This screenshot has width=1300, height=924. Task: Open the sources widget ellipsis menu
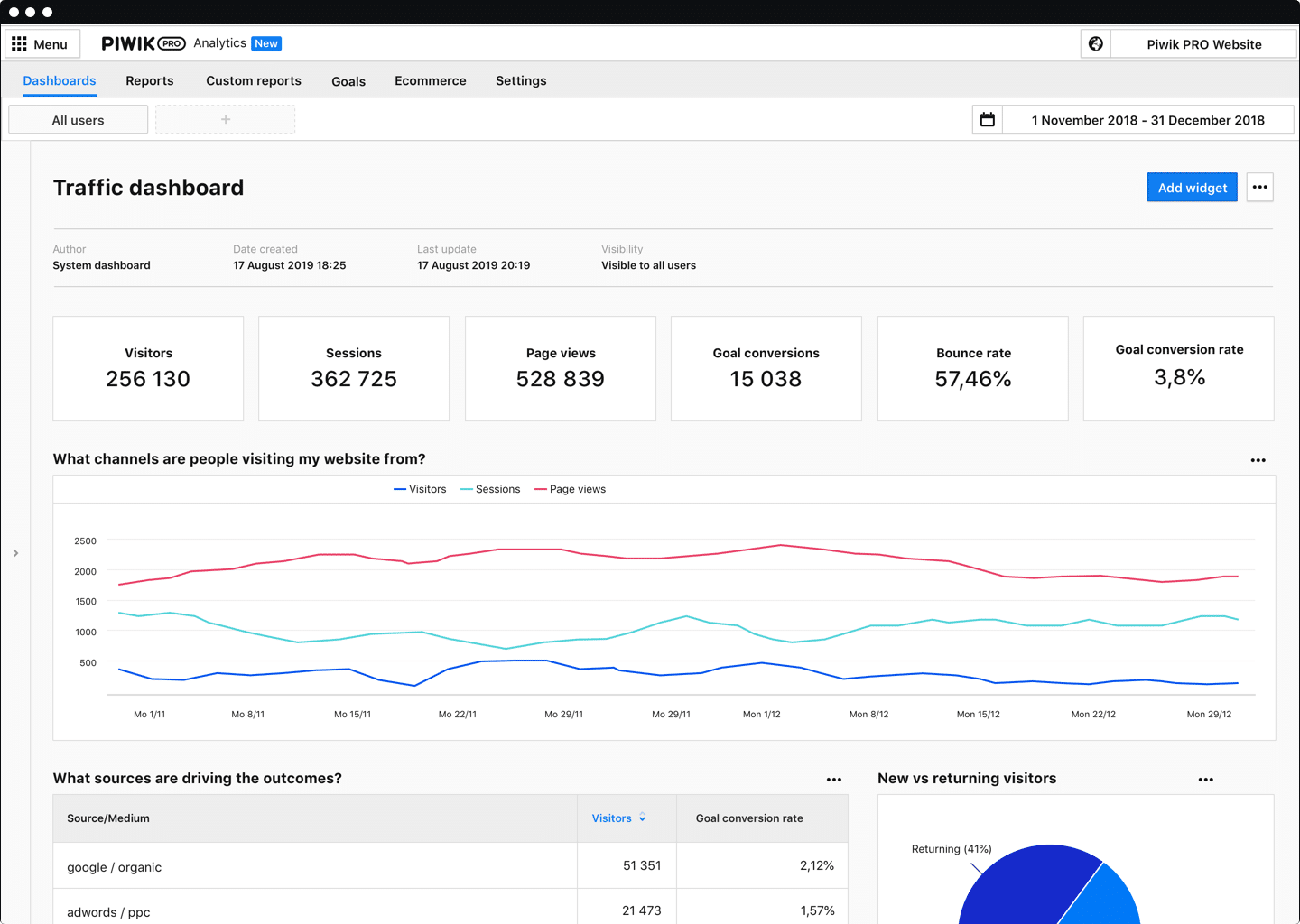pyautogui.click(x=834, y=779)
